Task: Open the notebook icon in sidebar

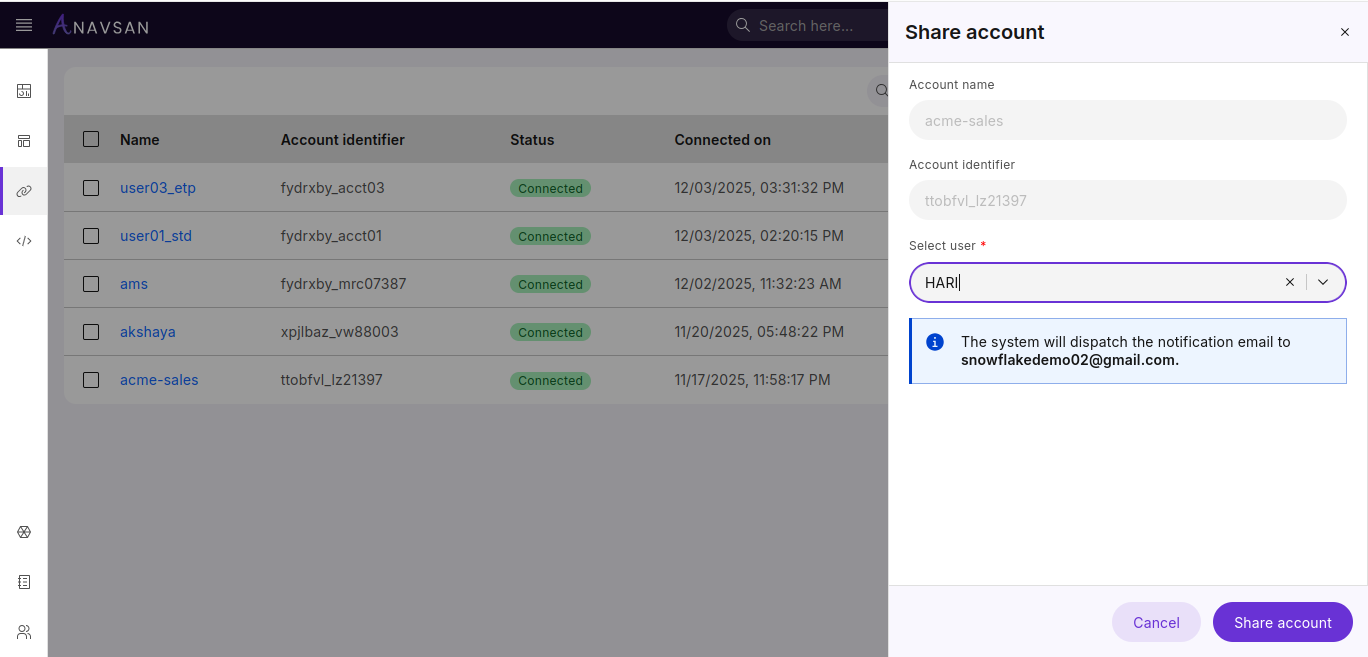Action: click(24, 582)
